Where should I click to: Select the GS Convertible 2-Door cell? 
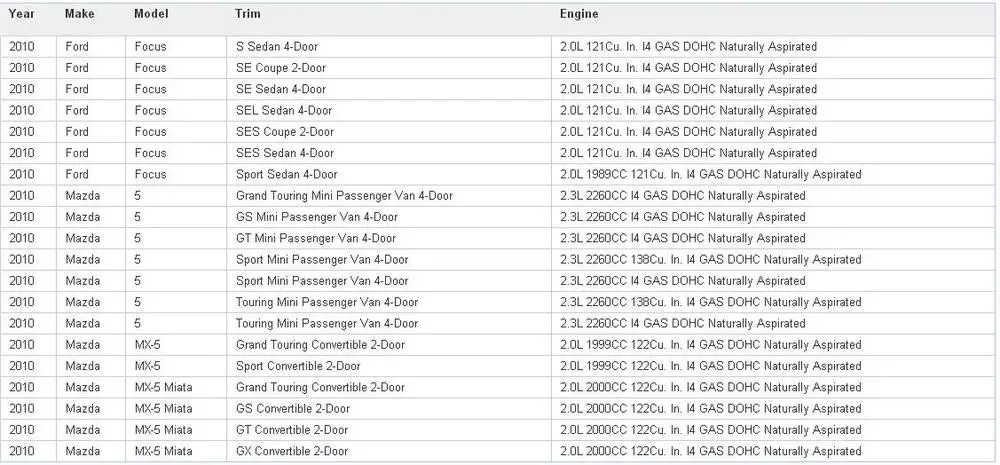click(388, 409)
